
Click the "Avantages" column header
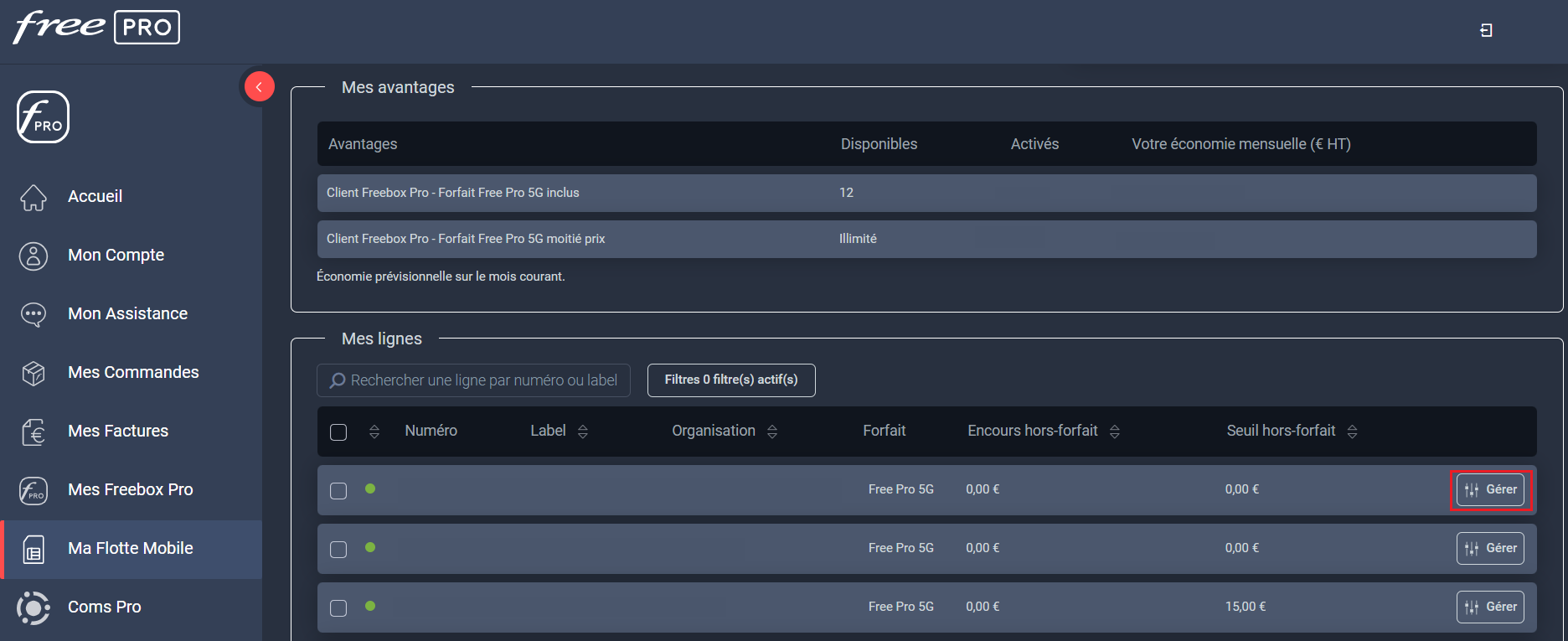(363, 144)
